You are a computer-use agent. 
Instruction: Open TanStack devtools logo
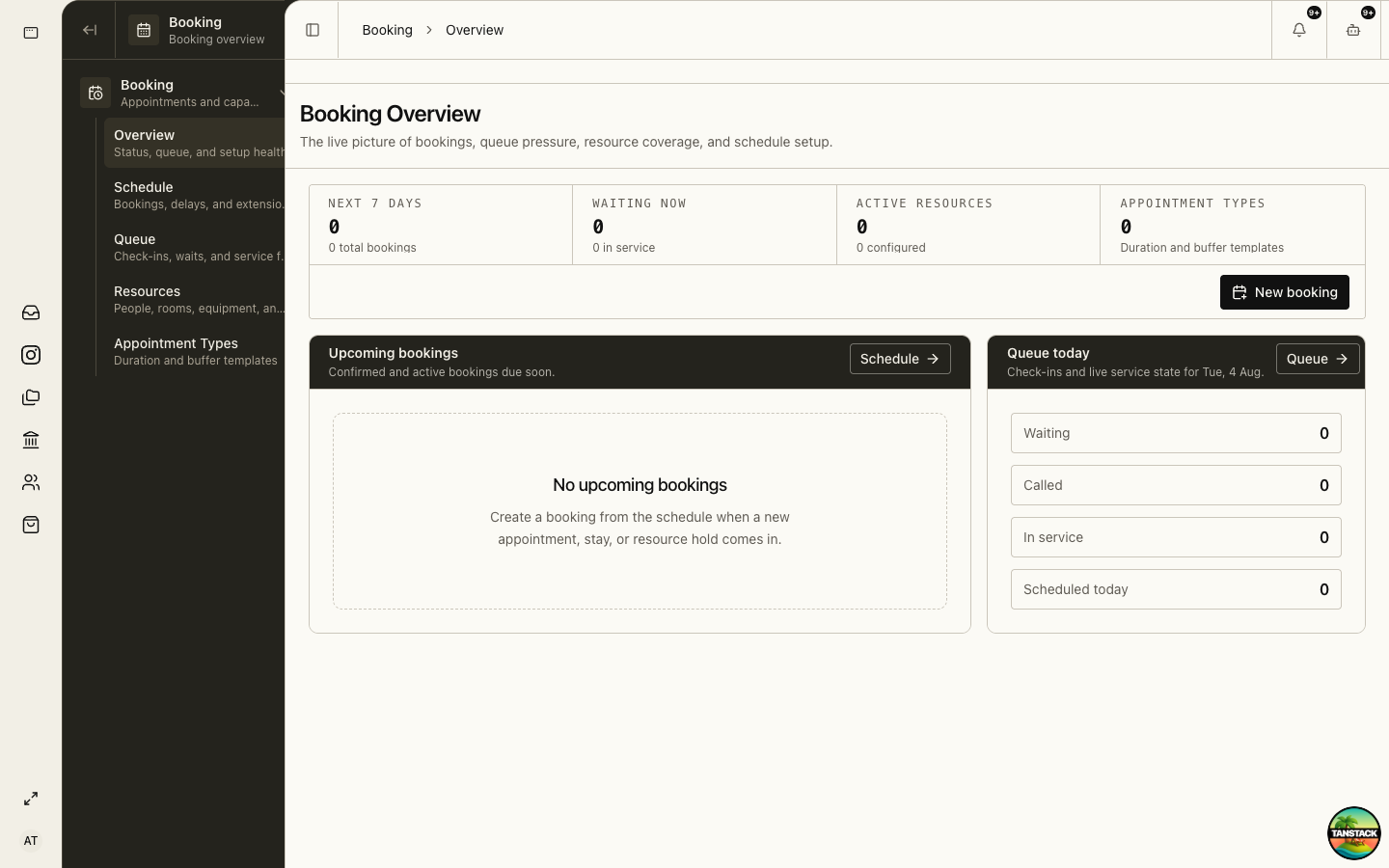1354,833
